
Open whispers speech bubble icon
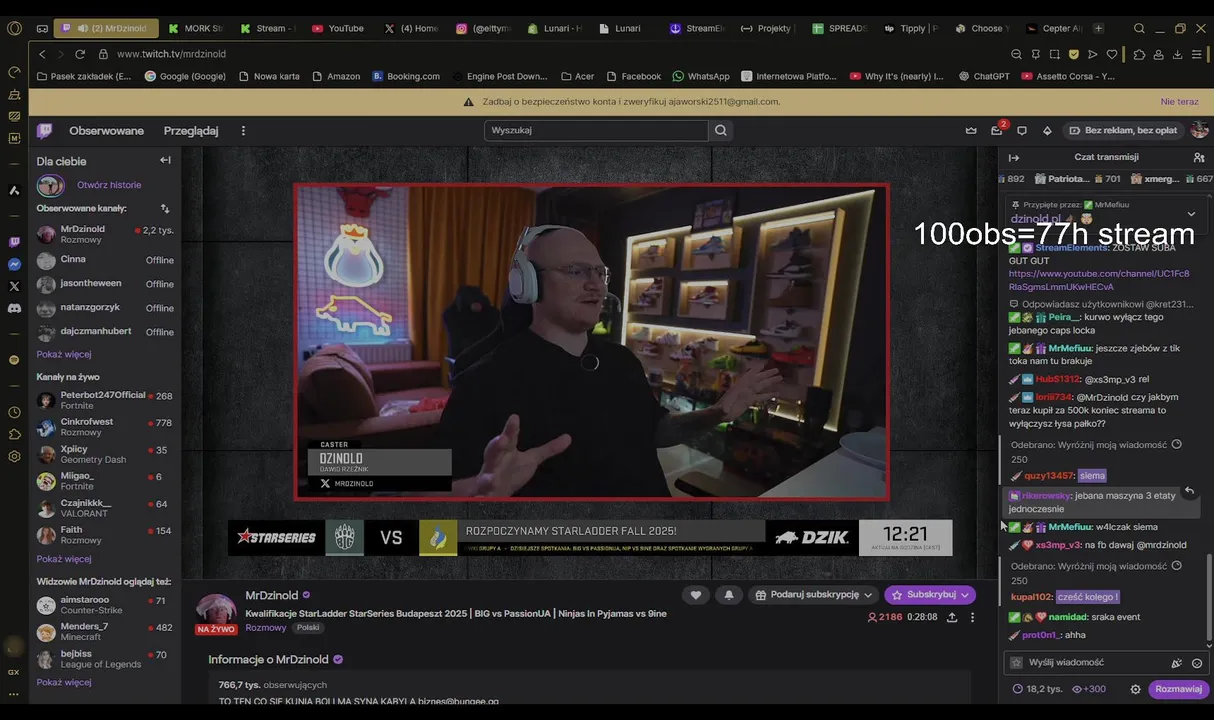(x=1022, y=130)
